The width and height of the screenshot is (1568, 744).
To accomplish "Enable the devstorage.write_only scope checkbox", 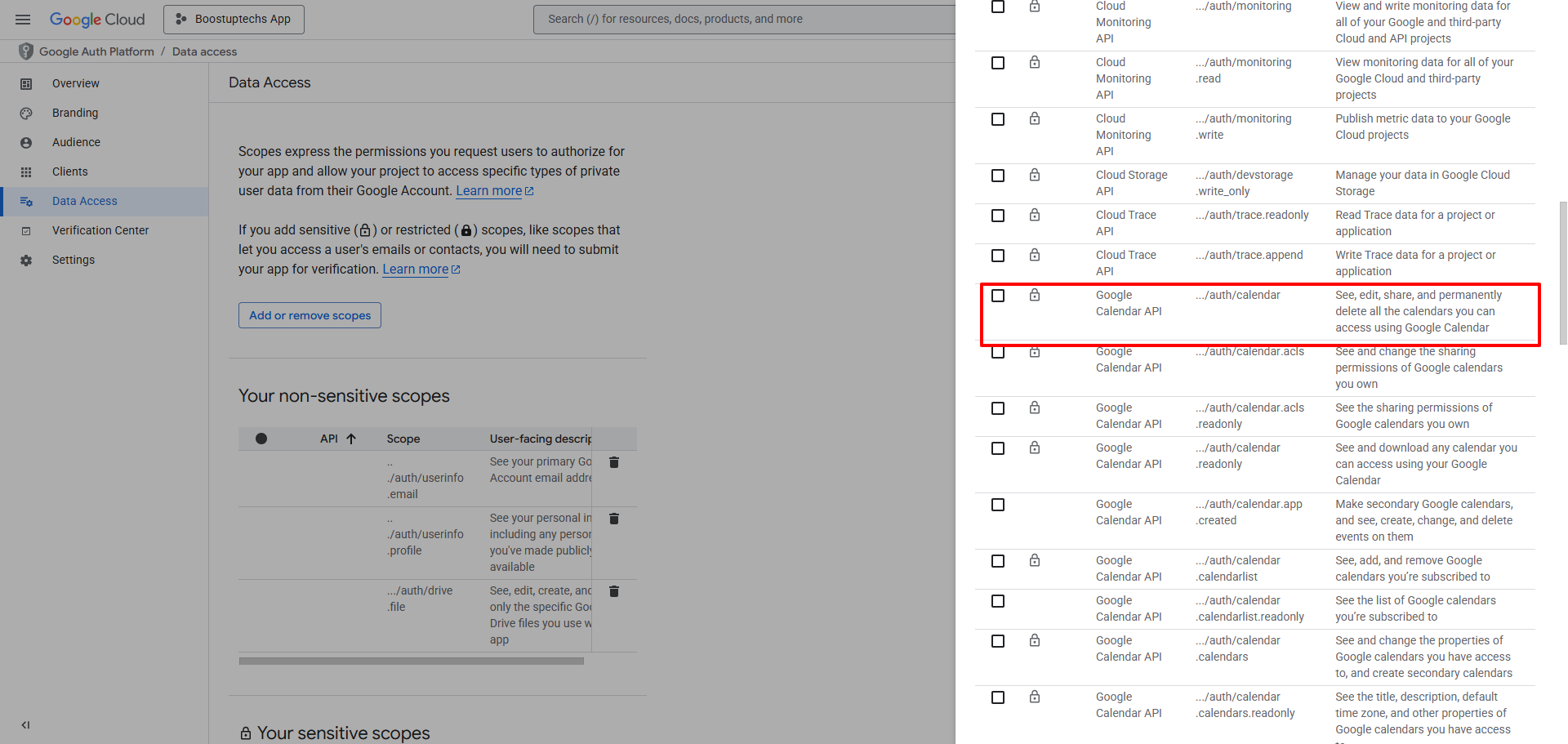I will (998, 176).
